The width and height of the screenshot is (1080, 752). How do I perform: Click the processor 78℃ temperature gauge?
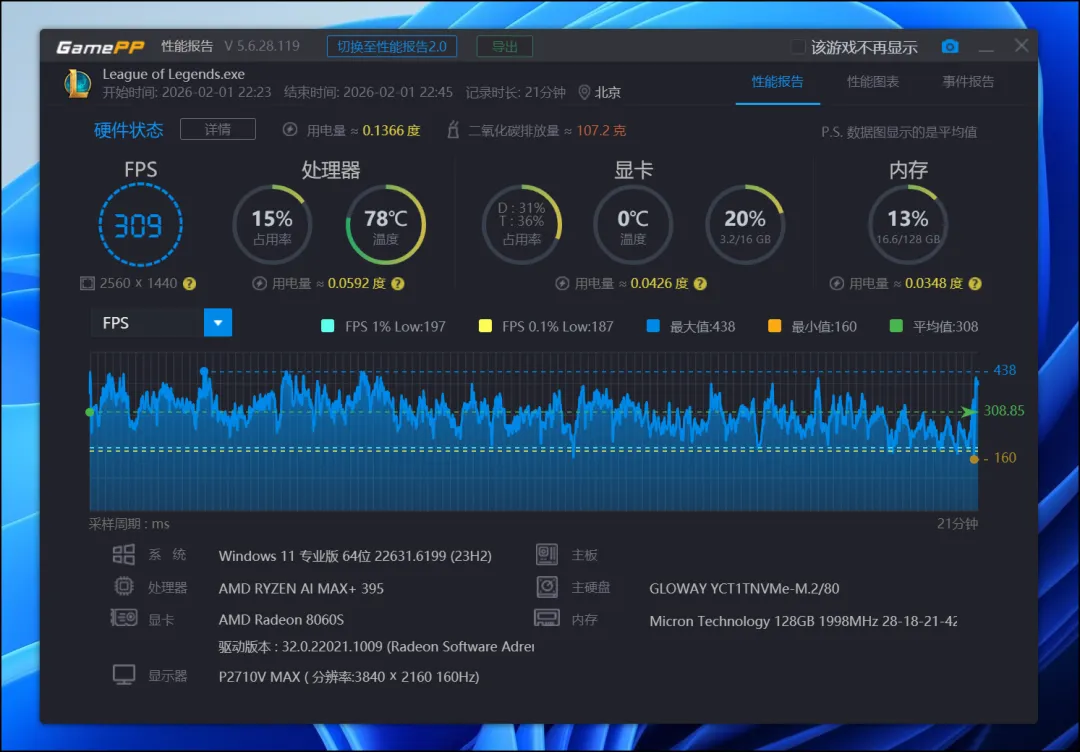pos(385,224)
